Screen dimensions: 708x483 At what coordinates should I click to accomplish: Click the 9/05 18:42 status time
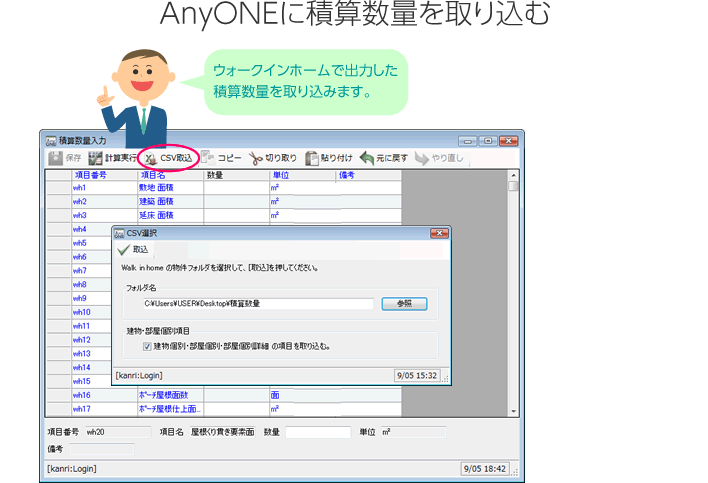(x=485, y=469)
